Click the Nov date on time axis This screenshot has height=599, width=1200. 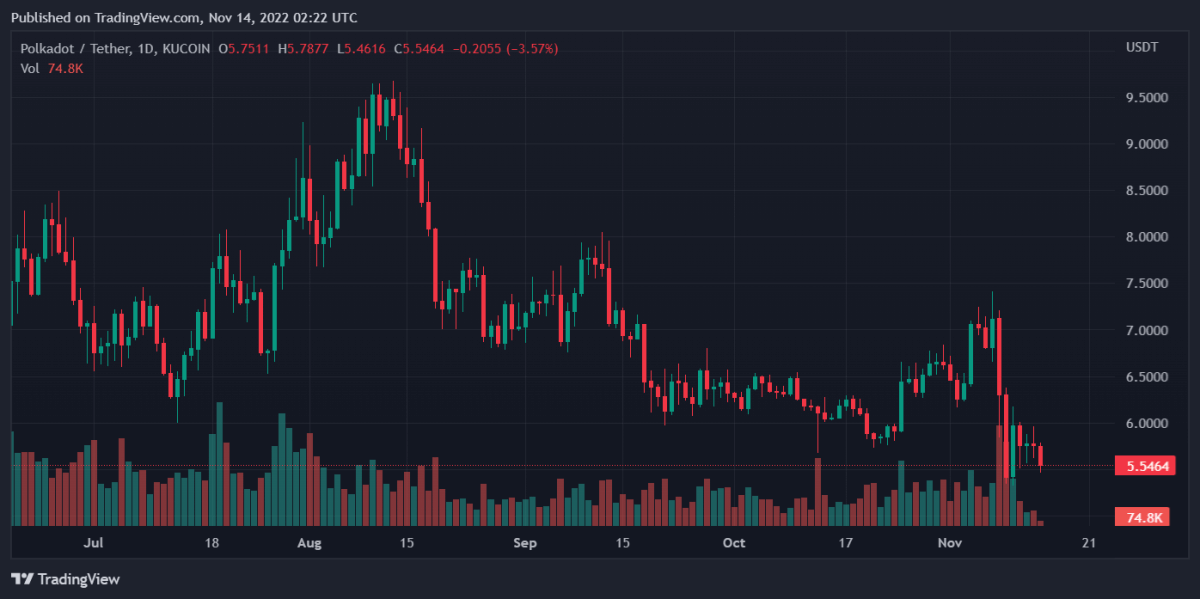pos(950,543)
